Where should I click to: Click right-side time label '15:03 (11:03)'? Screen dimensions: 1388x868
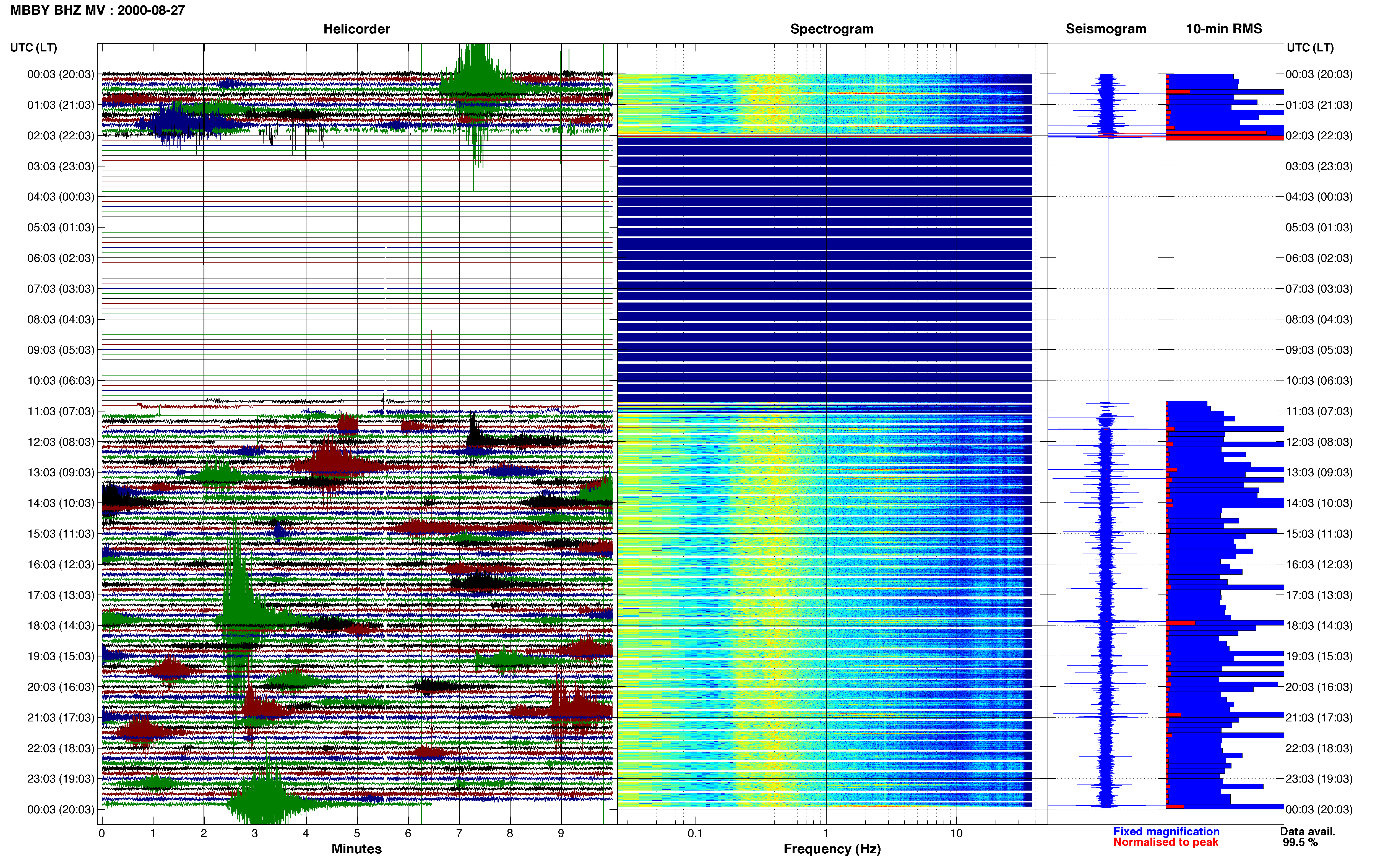(1319, 534)
